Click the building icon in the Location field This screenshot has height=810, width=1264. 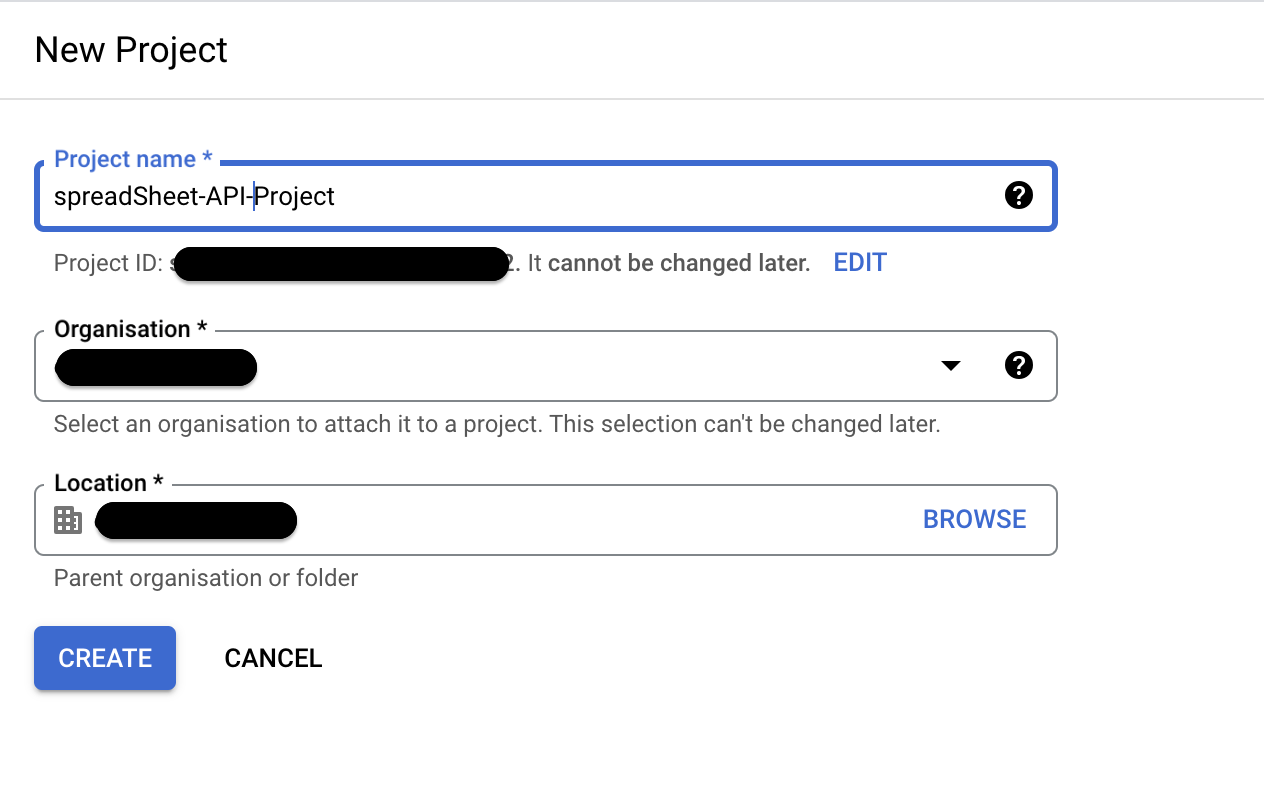67,519
